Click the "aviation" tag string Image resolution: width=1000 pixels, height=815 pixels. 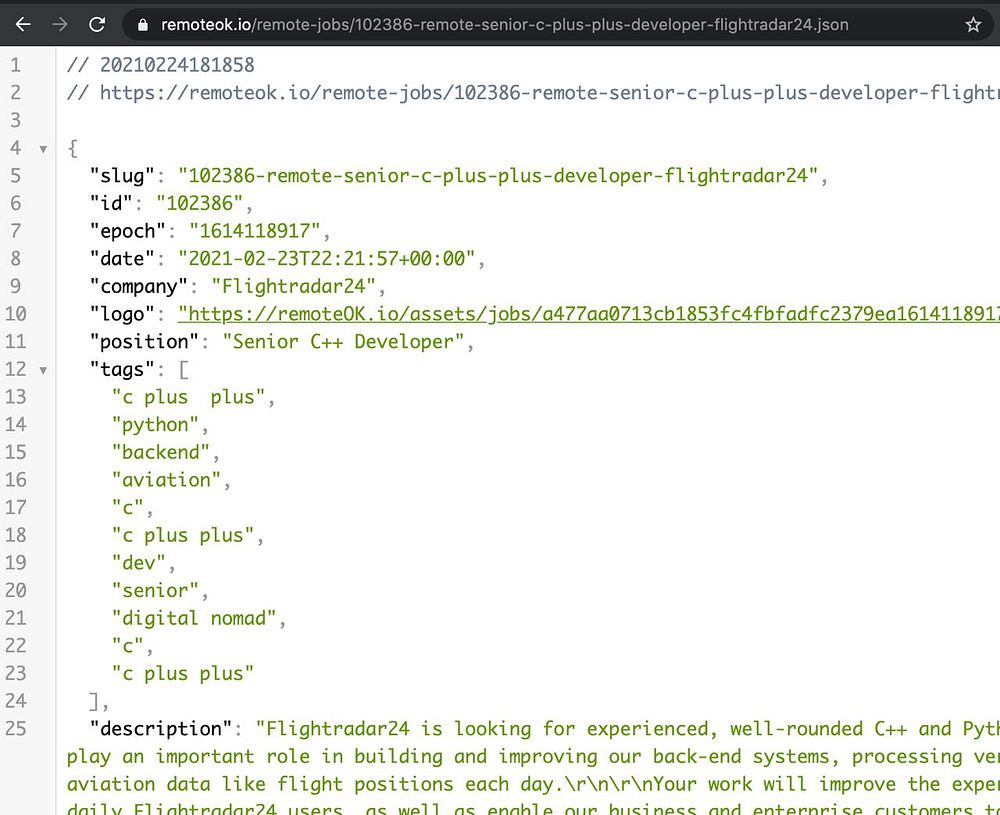pyautogui.click(x=166, y=480)
